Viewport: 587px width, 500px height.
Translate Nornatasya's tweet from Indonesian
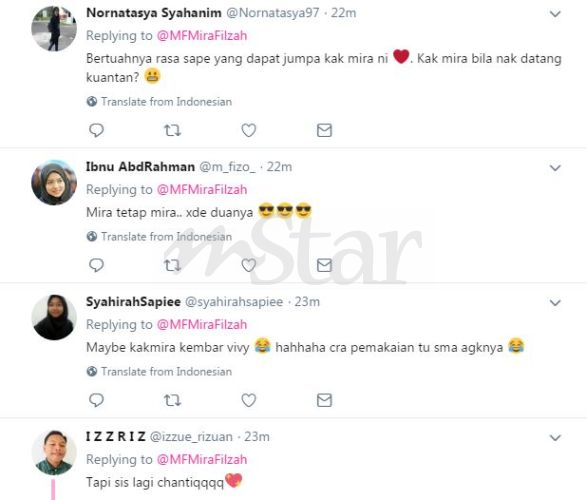[159, 102]
